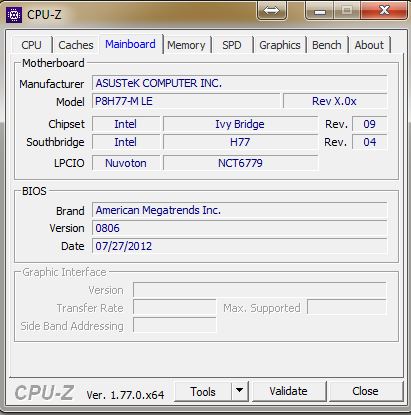Open the Bench tab
Screen dimensions: 411x415
tap(327, 45)
